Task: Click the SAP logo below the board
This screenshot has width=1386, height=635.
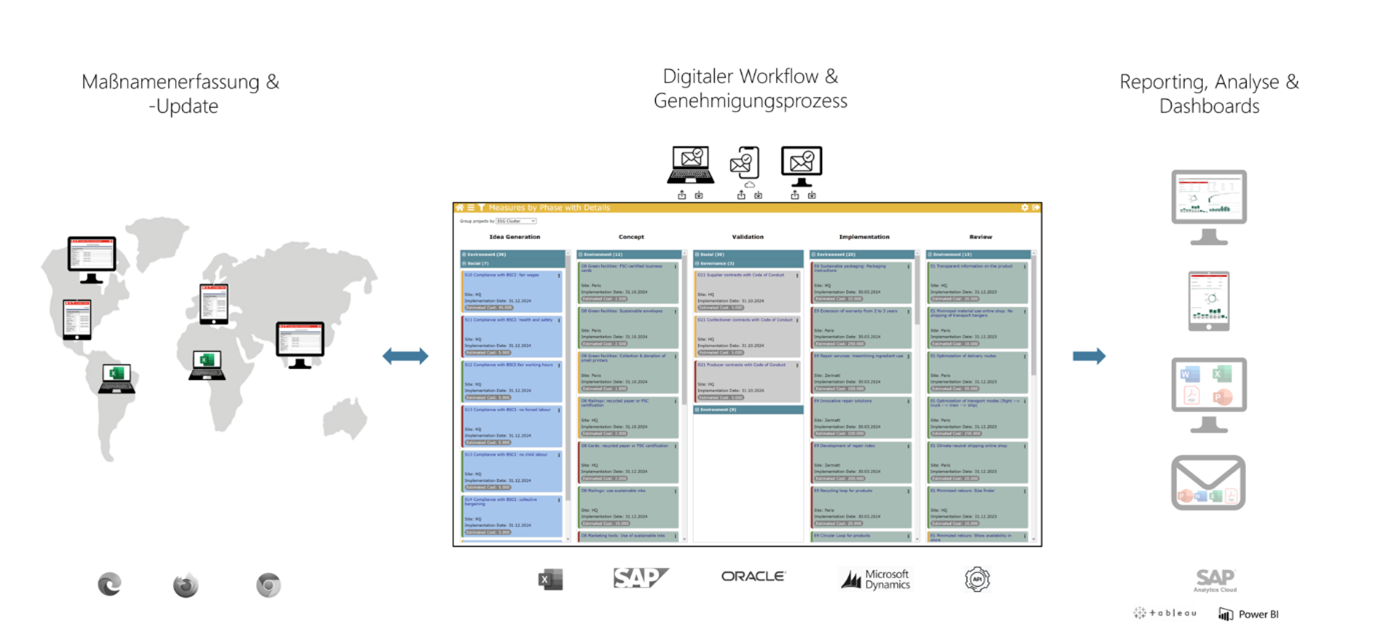Action: pyautogui.click(x=640, y=578)
